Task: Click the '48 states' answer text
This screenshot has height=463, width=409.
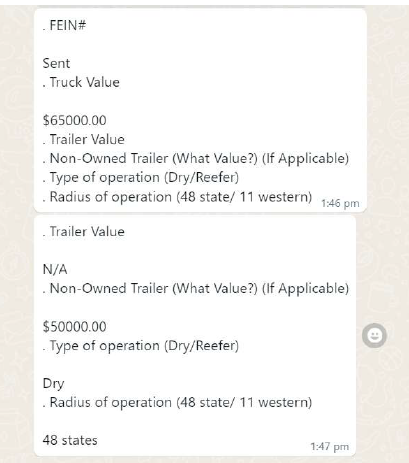Action: 70,440
